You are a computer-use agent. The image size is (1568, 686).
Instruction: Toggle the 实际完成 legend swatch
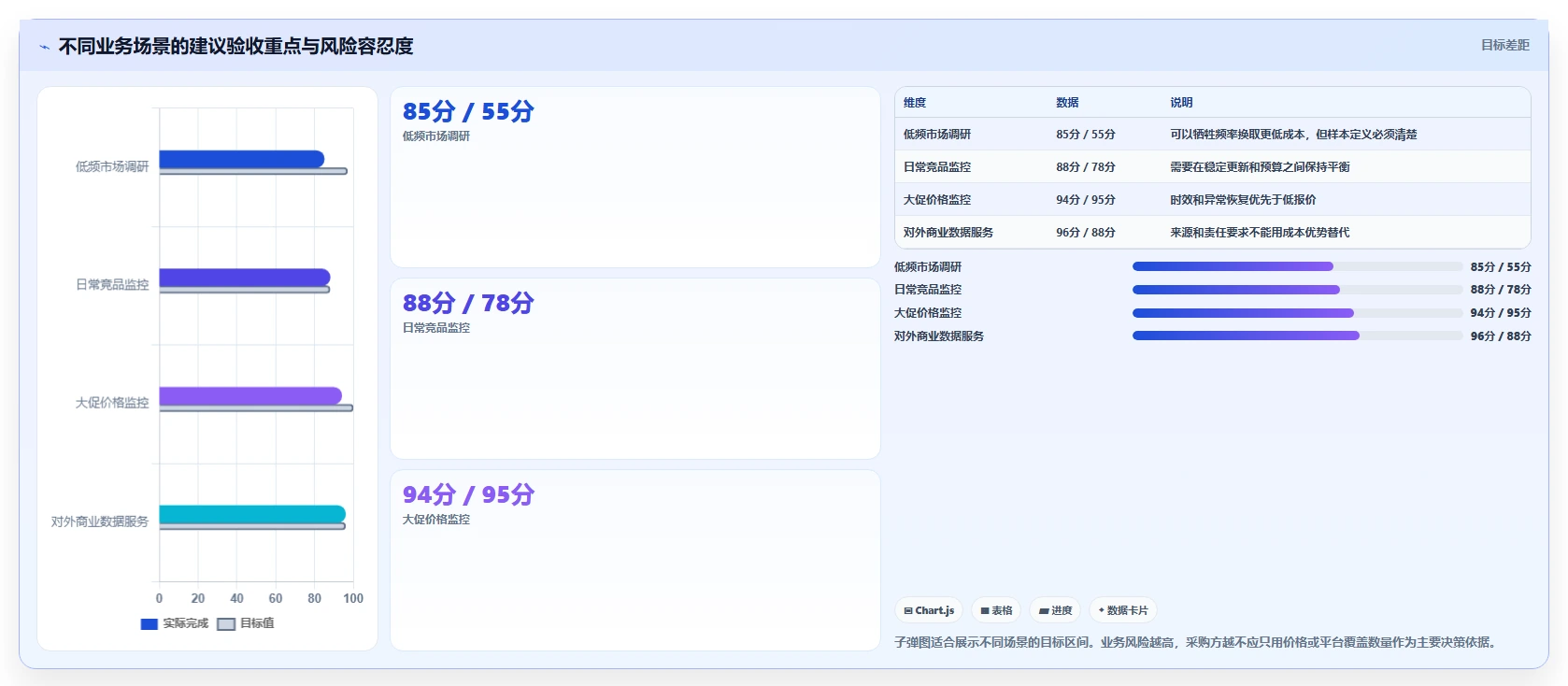[149, 623]
